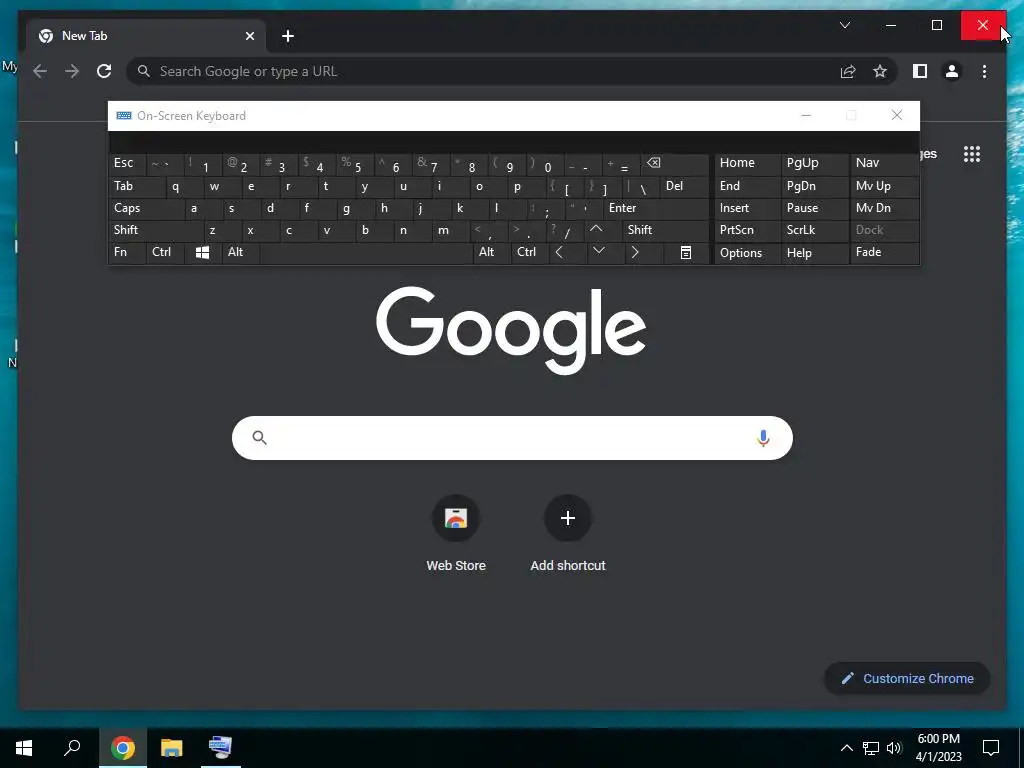The width and height of the screenshot is (1024, 768).
Task: Go forward using Chrome's forward arrow
Action: [72, 71]
